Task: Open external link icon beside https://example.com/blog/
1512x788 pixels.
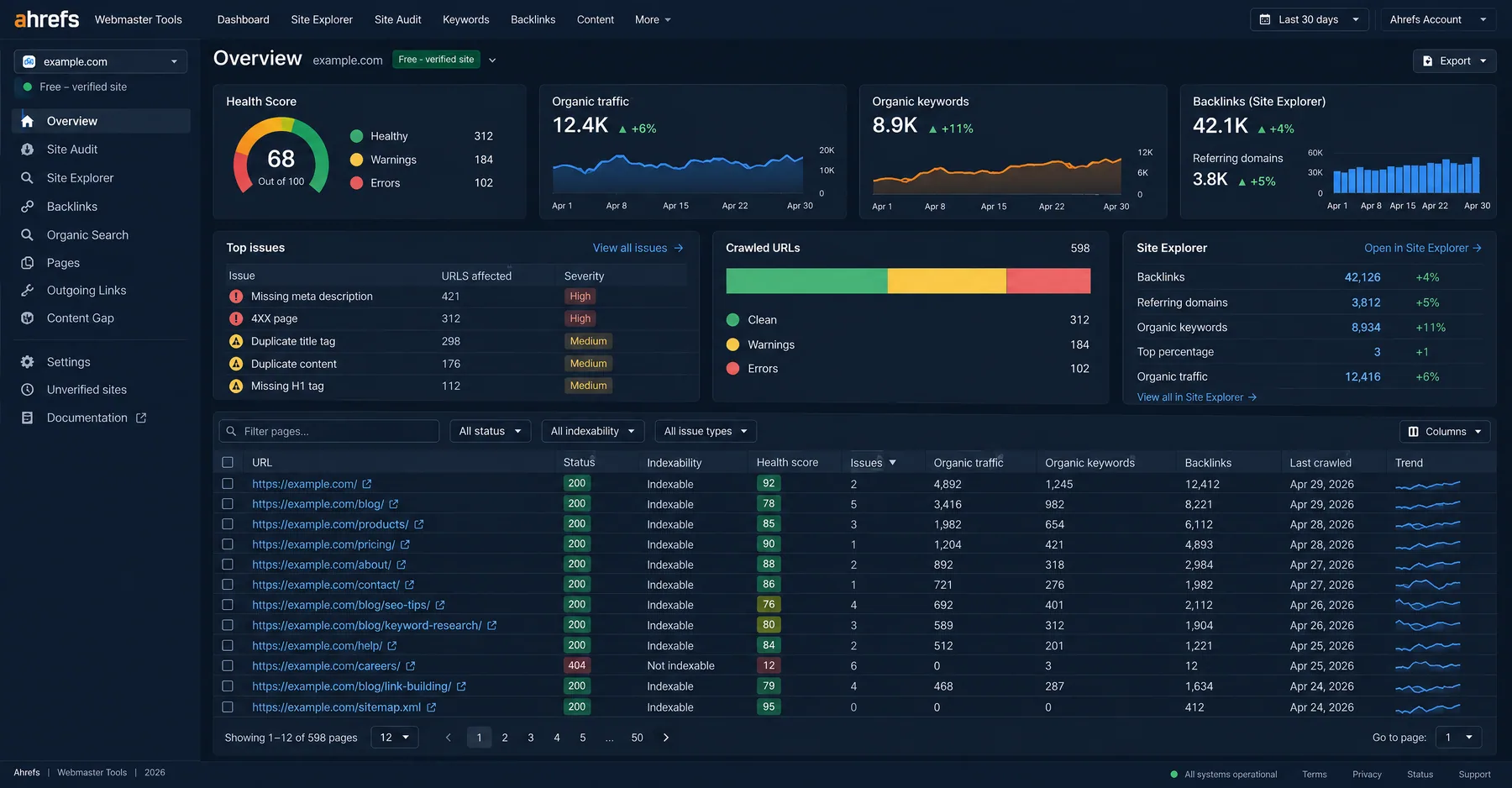Action: tap(394, 504)
